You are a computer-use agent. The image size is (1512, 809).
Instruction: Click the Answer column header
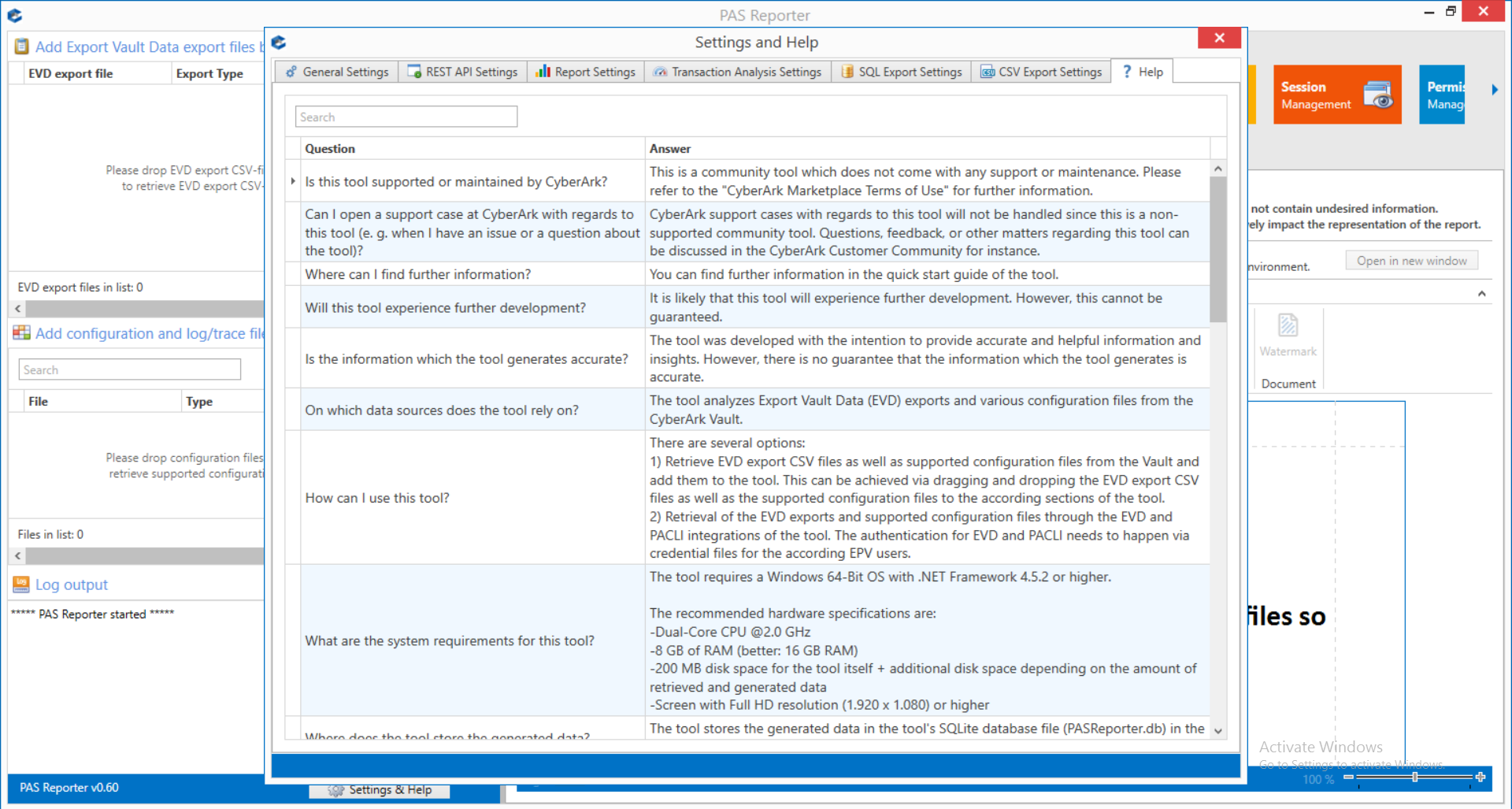[x=928, y=149]
